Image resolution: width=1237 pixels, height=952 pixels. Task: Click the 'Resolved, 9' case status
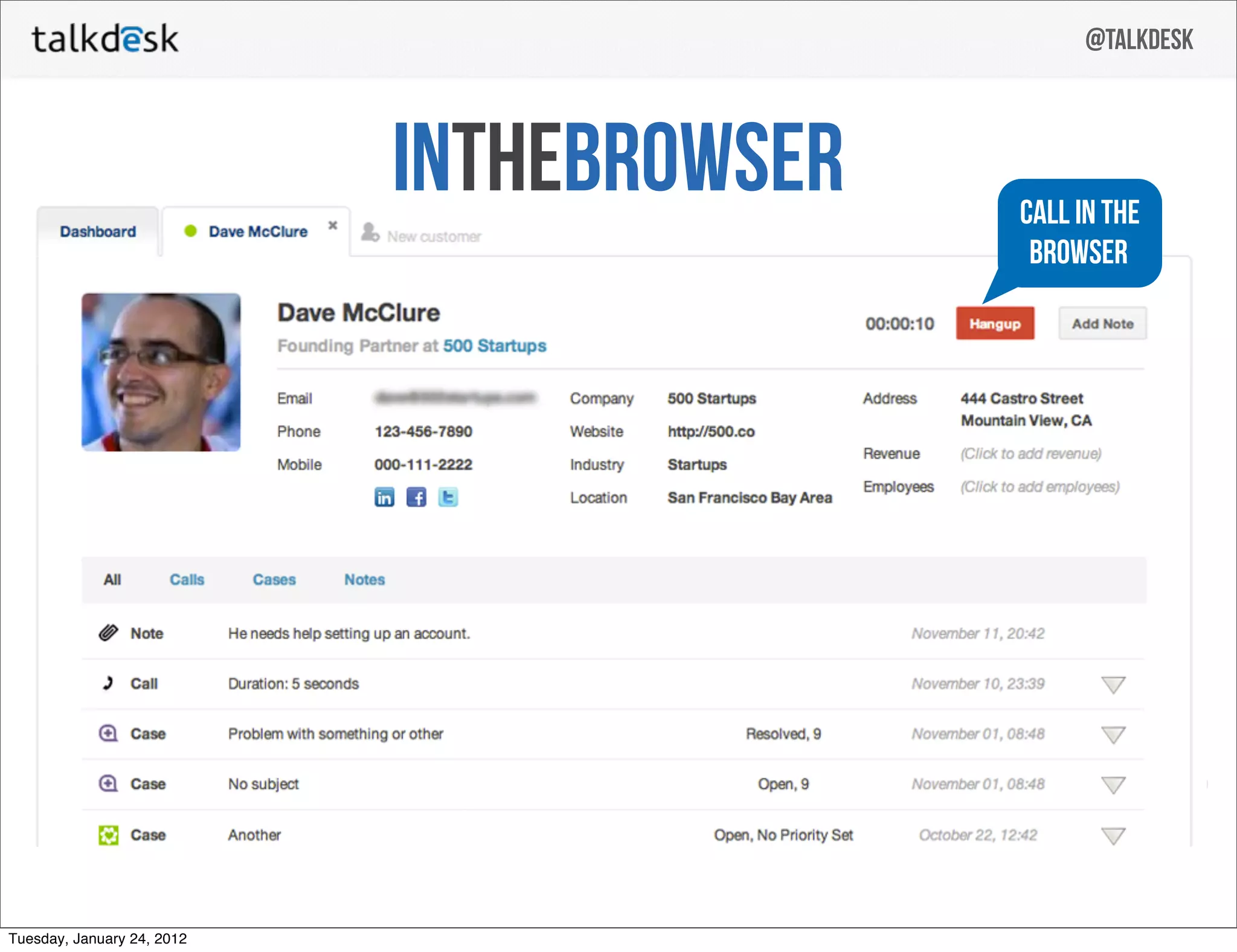pyautogui.click(x=783, y=733)
